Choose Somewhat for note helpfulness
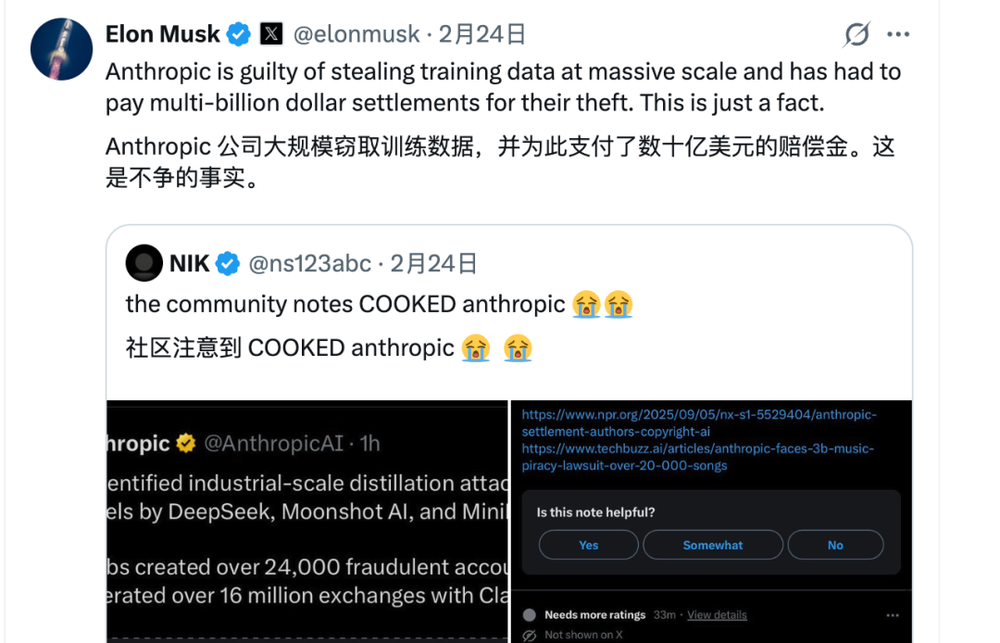Screen dimensions: 1000x643 [x=713, y=545]
